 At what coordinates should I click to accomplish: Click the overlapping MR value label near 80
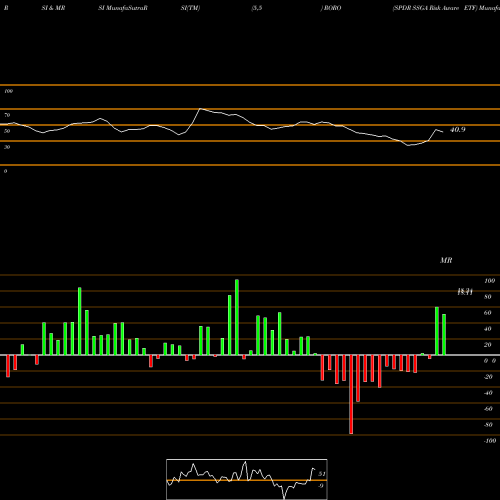(x=465, y=292)
